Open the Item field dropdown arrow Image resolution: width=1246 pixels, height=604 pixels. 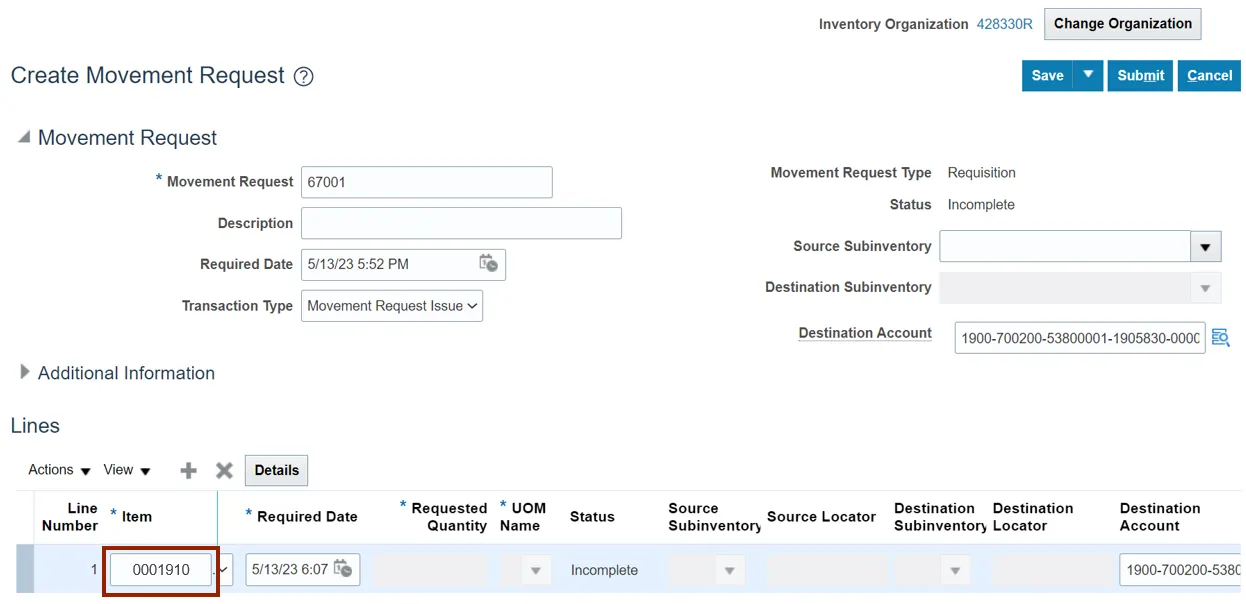pos(225,570)
